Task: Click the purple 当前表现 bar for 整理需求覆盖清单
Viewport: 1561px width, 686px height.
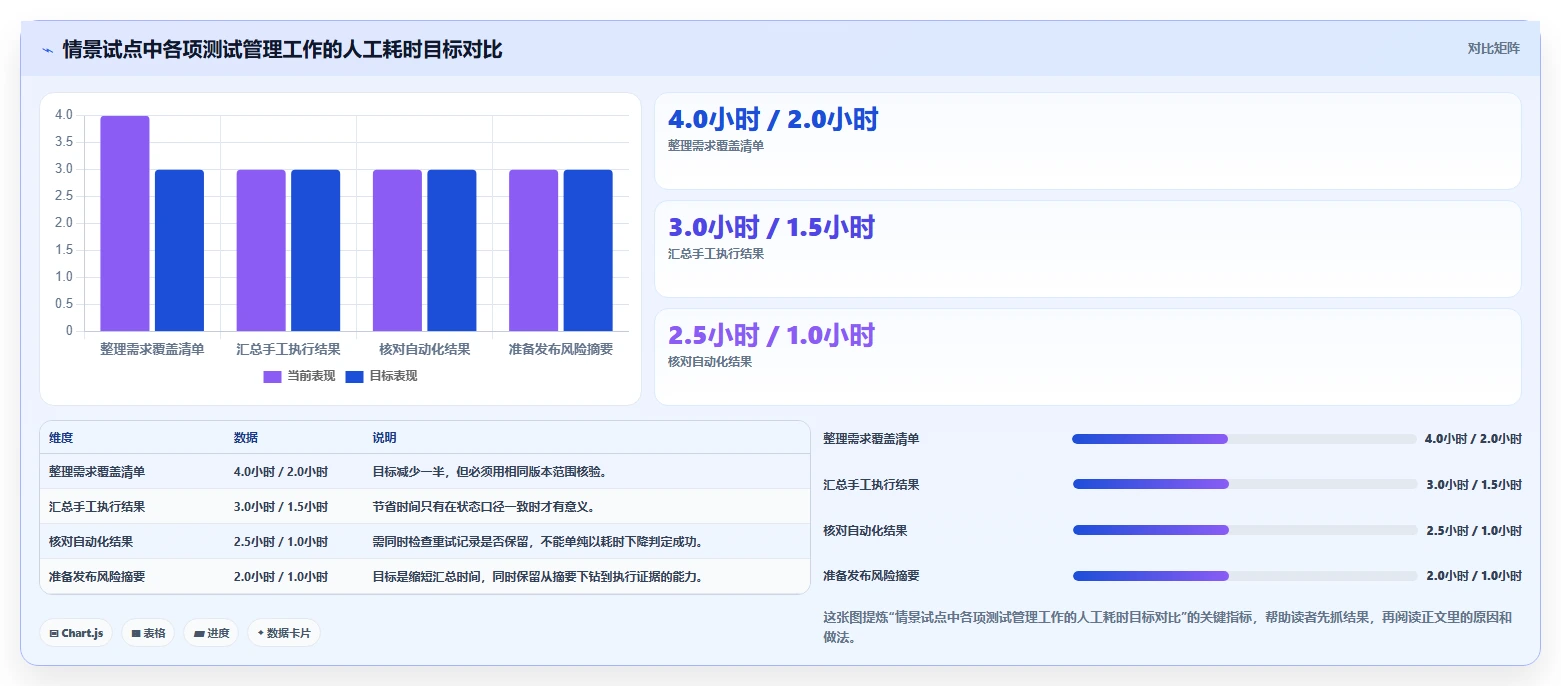Action: coord(125,223)
